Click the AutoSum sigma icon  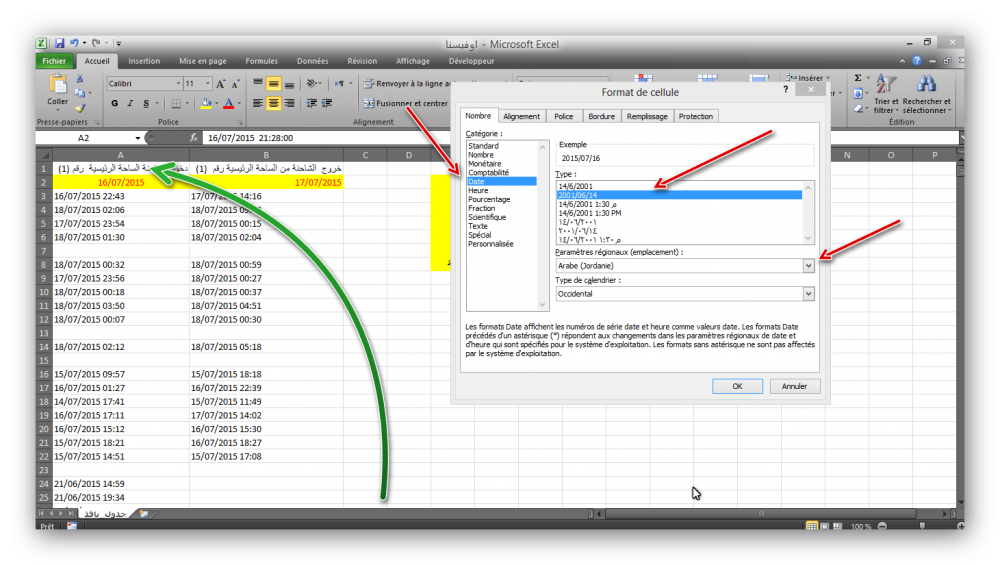pos(858,78)
